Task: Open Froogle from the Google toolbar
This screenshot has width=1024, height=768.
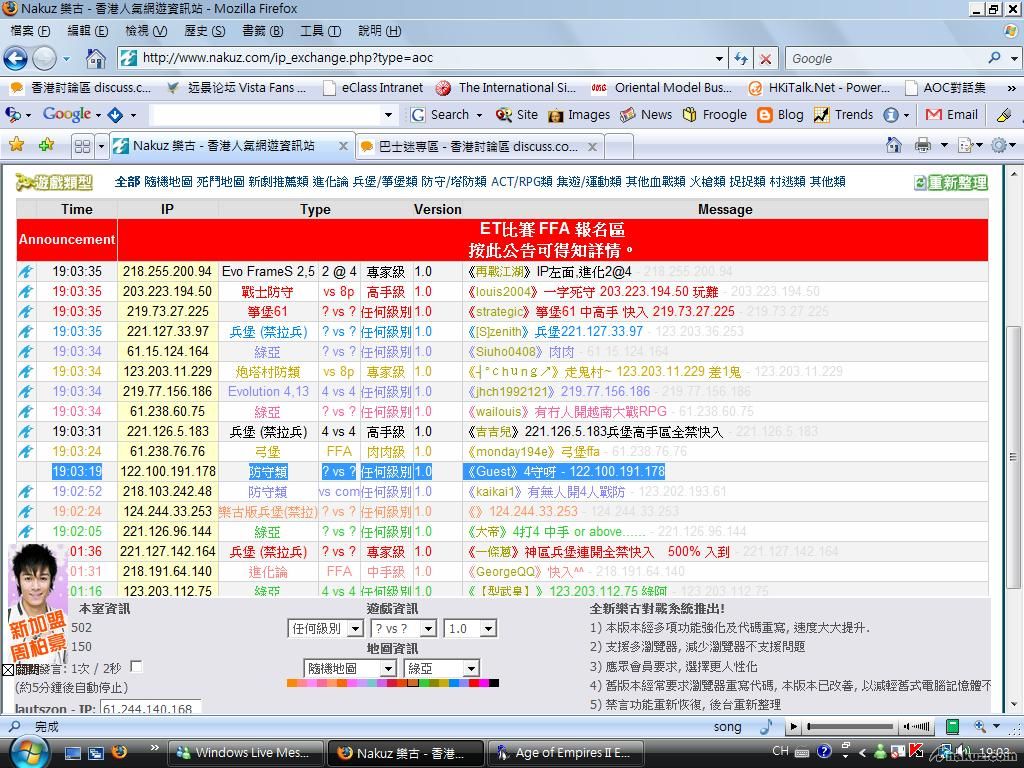Action: coord(714,115)
